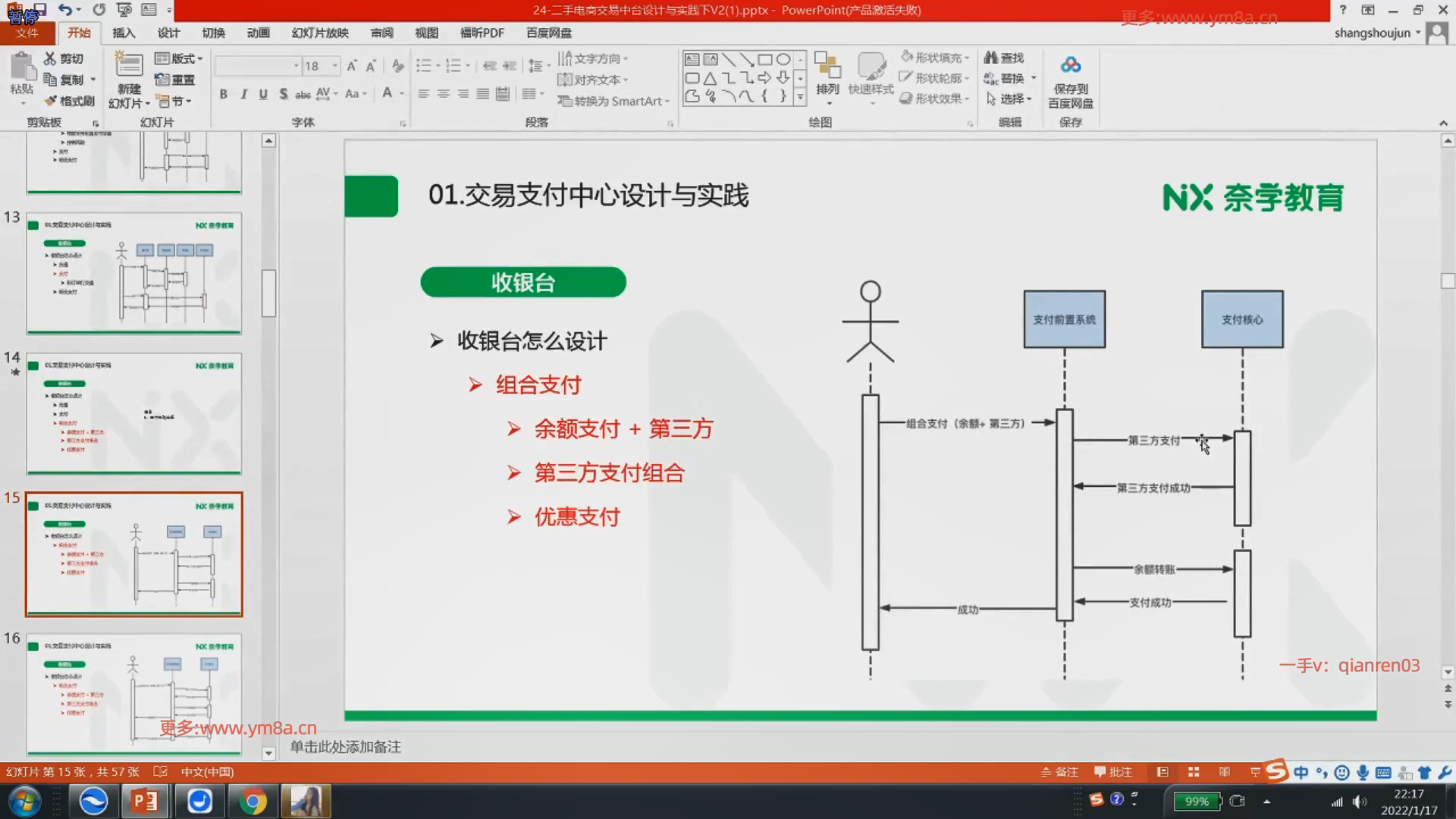This screenshot has width=1456, height=819.
Task: Click the increase font size icon
Action: [x=351, y=67]
